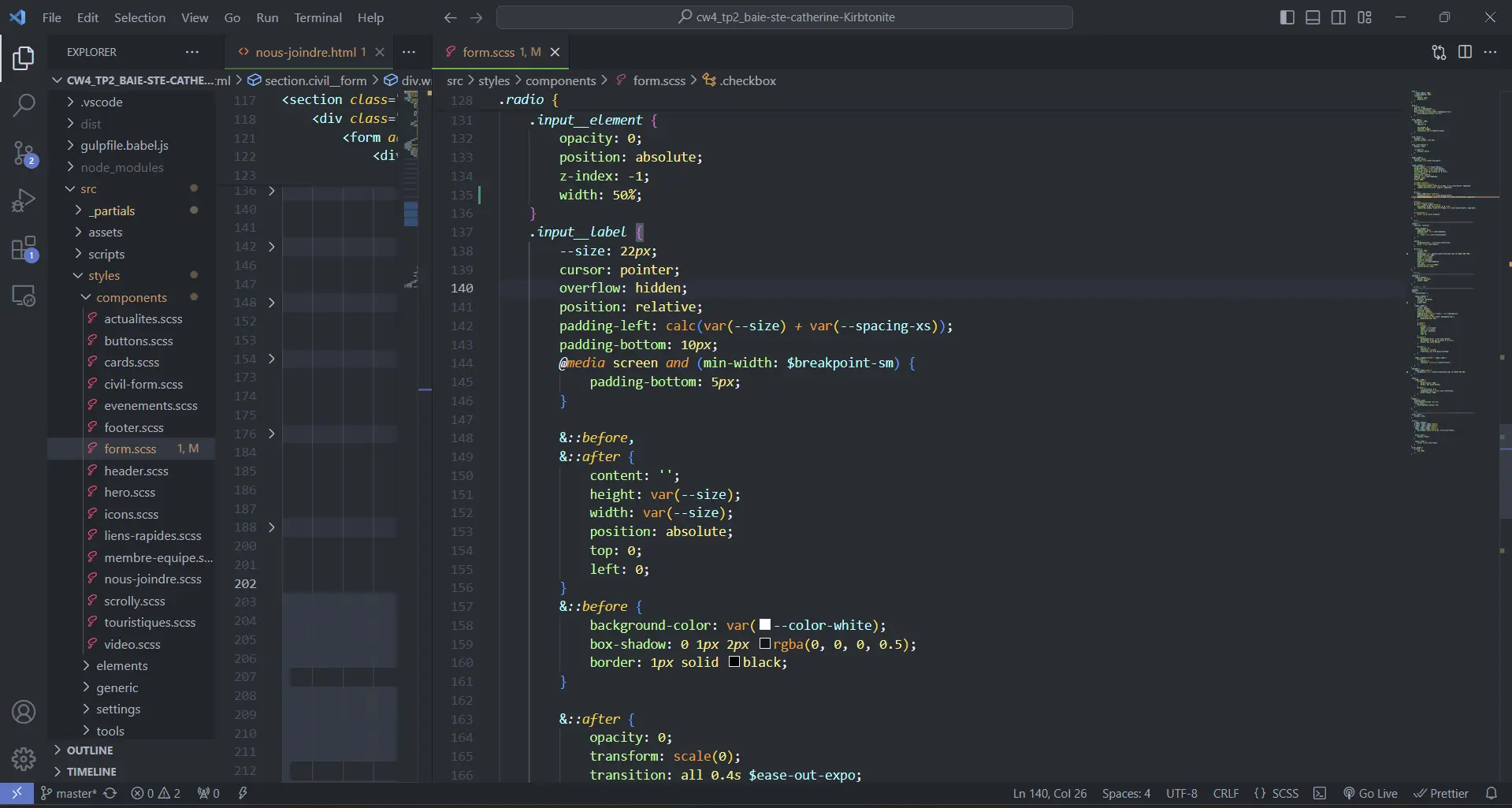Click the remote window indicator in status bar

(17, 793)
